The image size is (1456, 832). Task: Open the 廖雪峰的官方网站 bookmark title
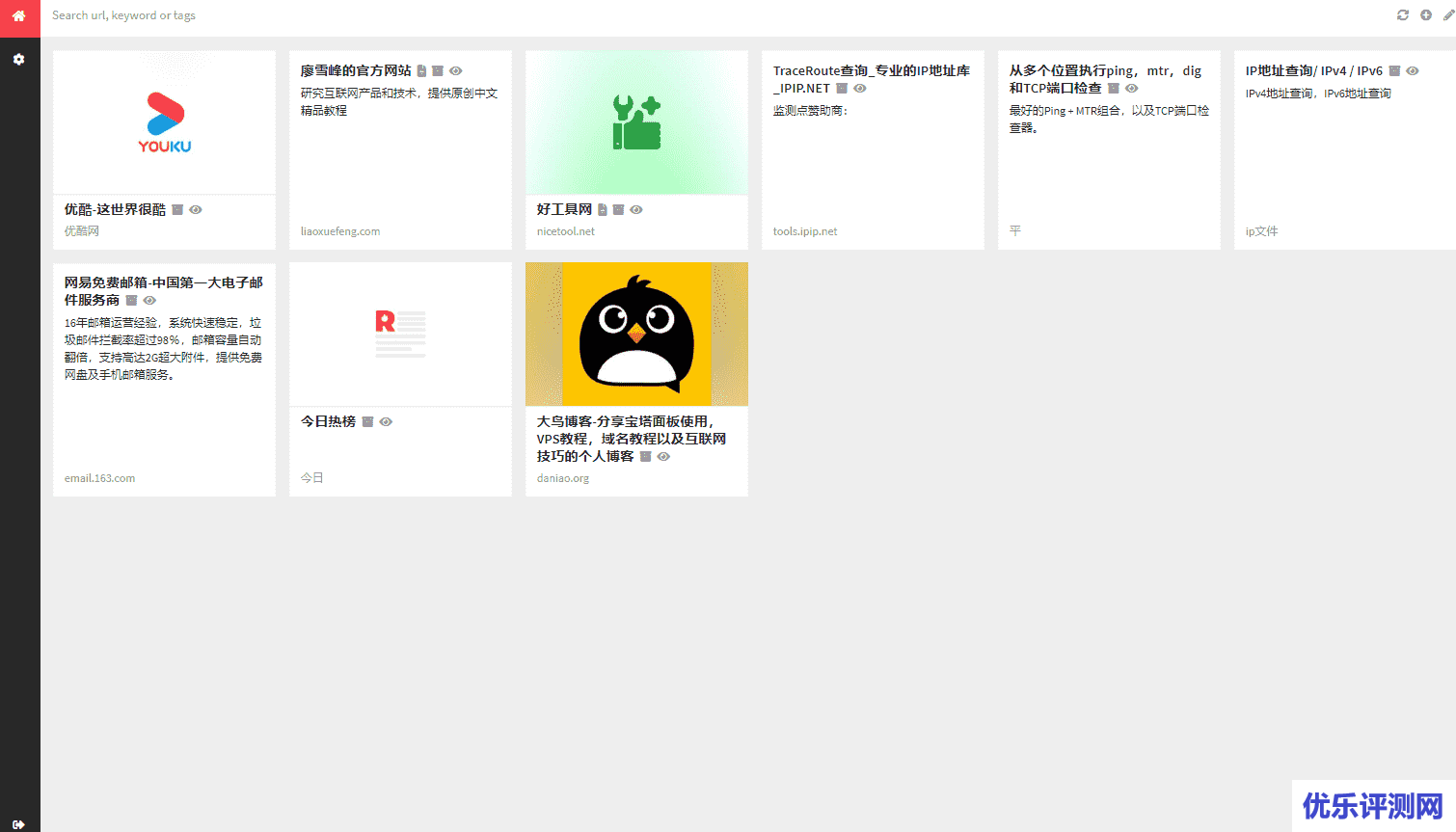click(356, 70)
